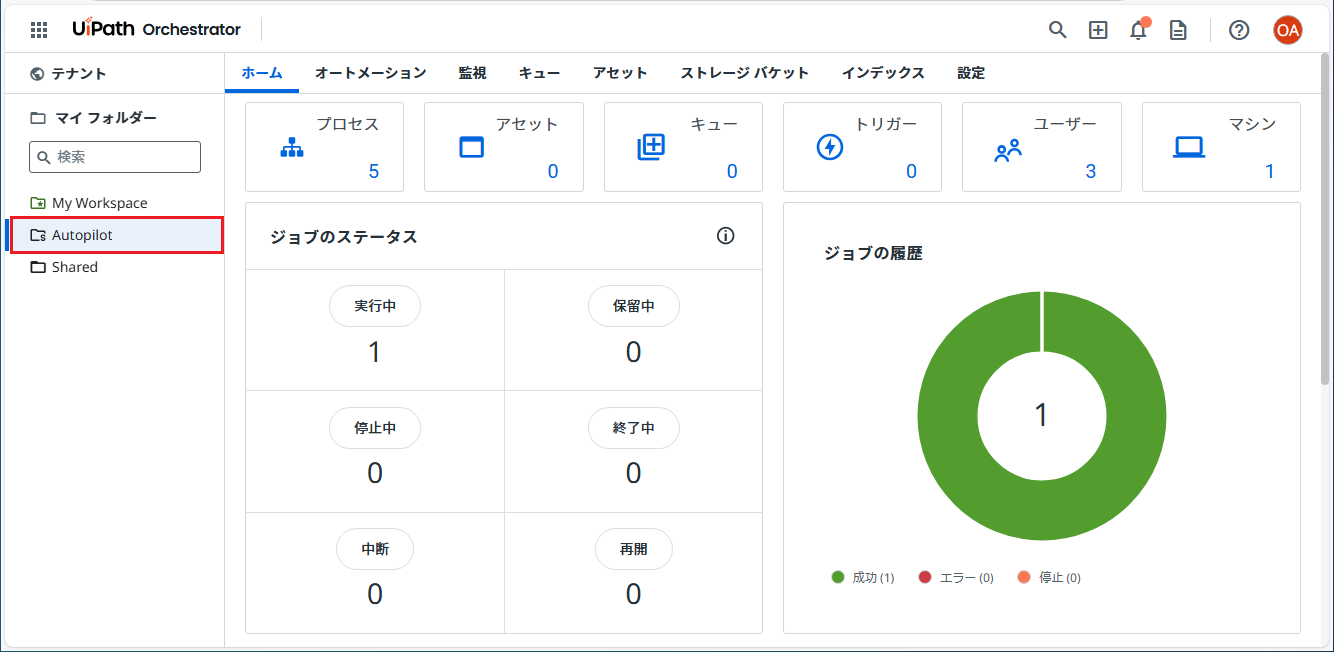Open the help question mark icon
This screenshot has width=1334, height=652.
tap(1239, 30)
